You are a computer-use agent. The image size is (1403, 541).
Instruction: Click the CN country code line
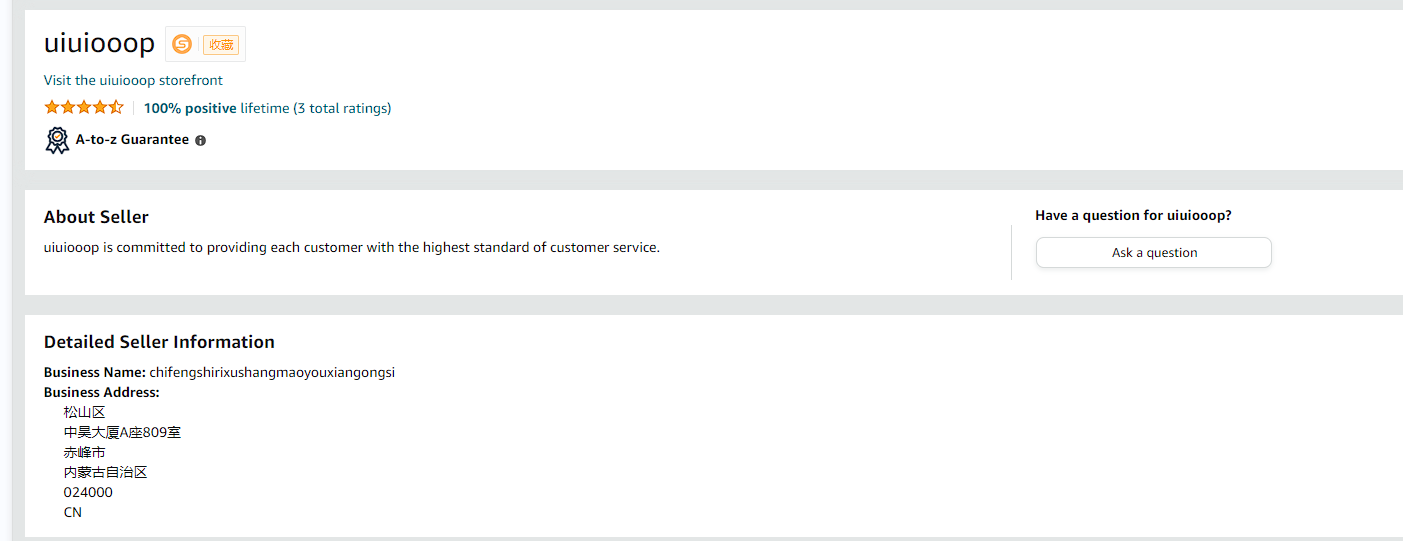click(73, 512)
